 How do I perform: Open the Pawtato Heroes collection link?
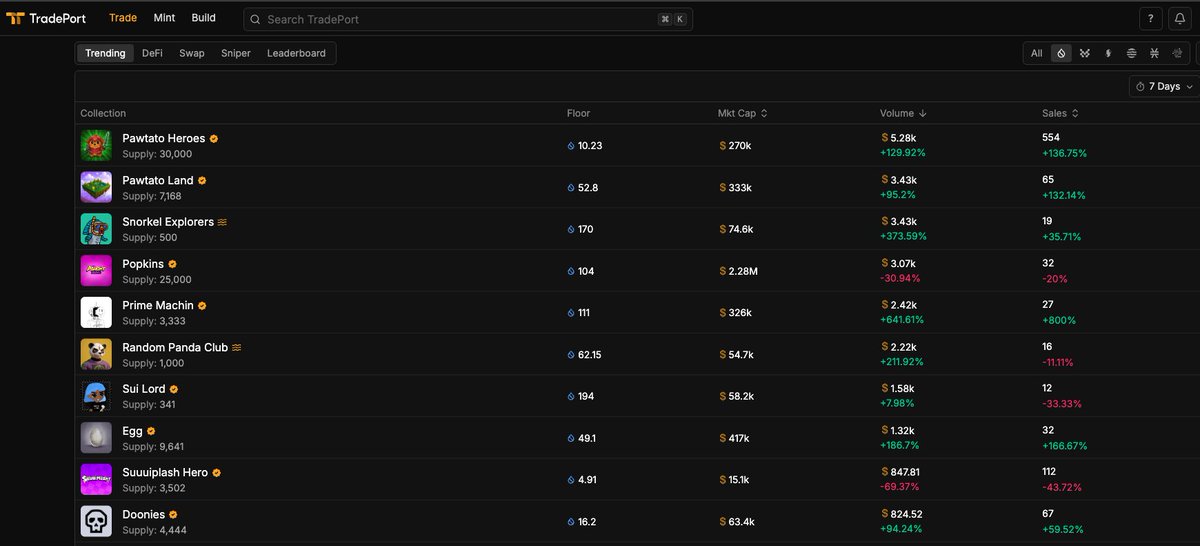pyautogui.click(x=164, y=139)
